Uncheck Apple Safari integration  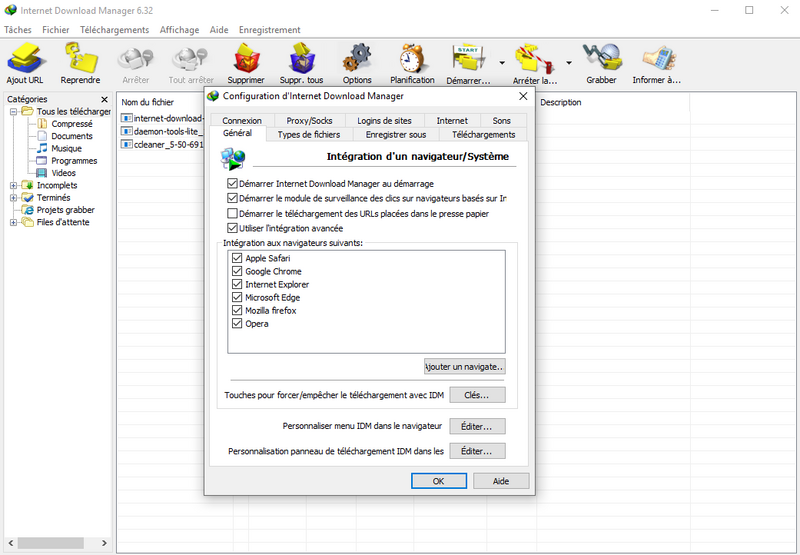pos(237,258)
